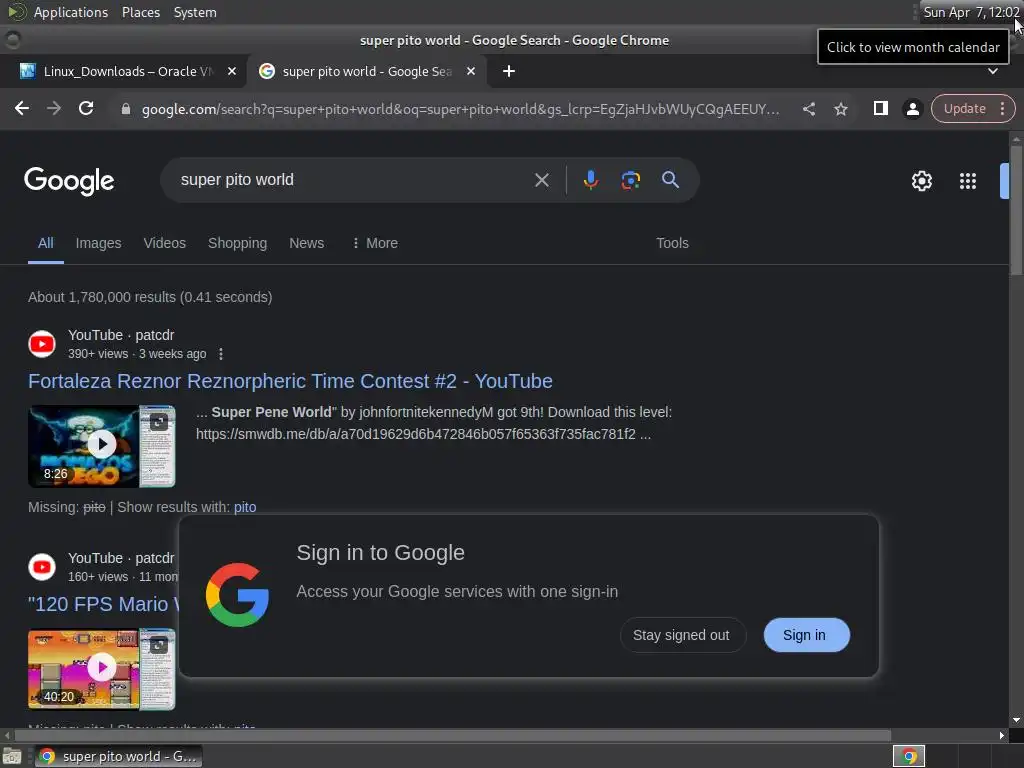The image size is (1024, 768).
Task: Switch to Shopping results
Action: pos(237,243)
